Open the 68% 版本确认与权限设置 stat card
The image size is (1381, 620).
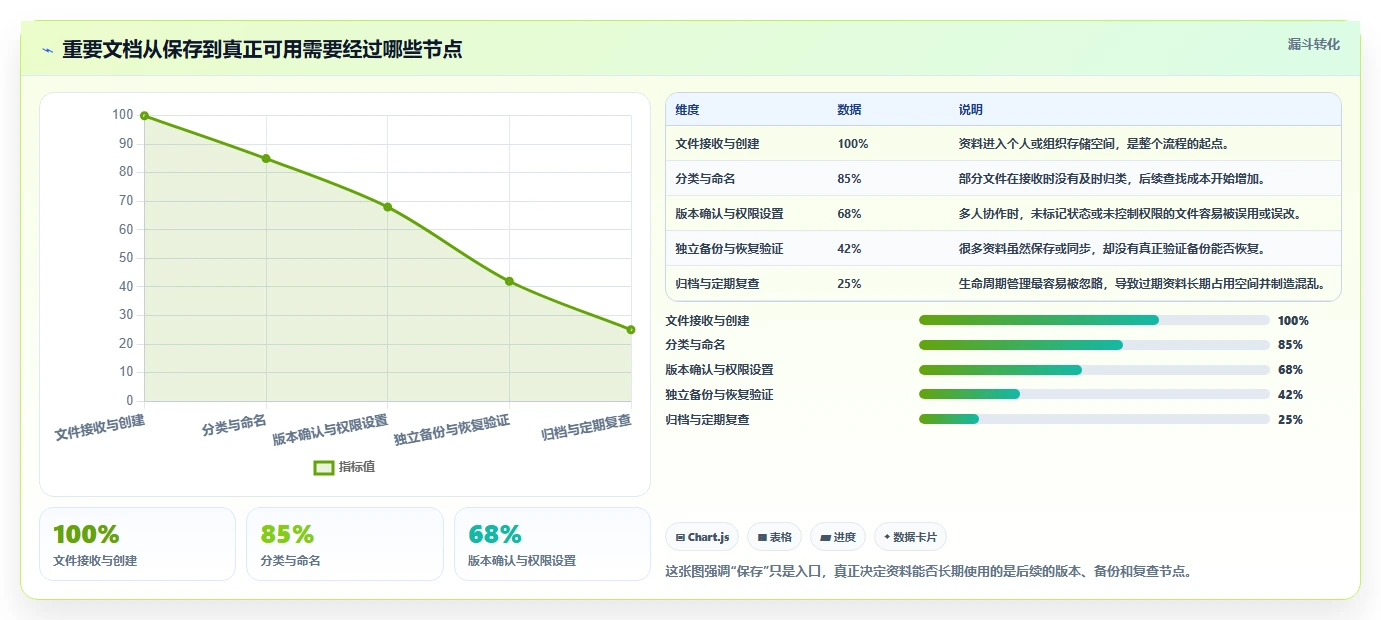tap(552, 544)
